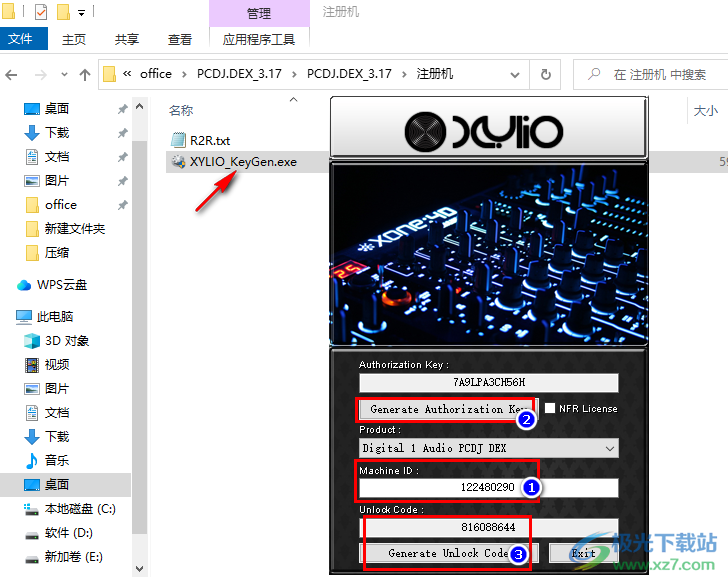Open quick access toolbar customize dropdown
This screenshot has width=728, height=581.
click(x=81, y=13)
